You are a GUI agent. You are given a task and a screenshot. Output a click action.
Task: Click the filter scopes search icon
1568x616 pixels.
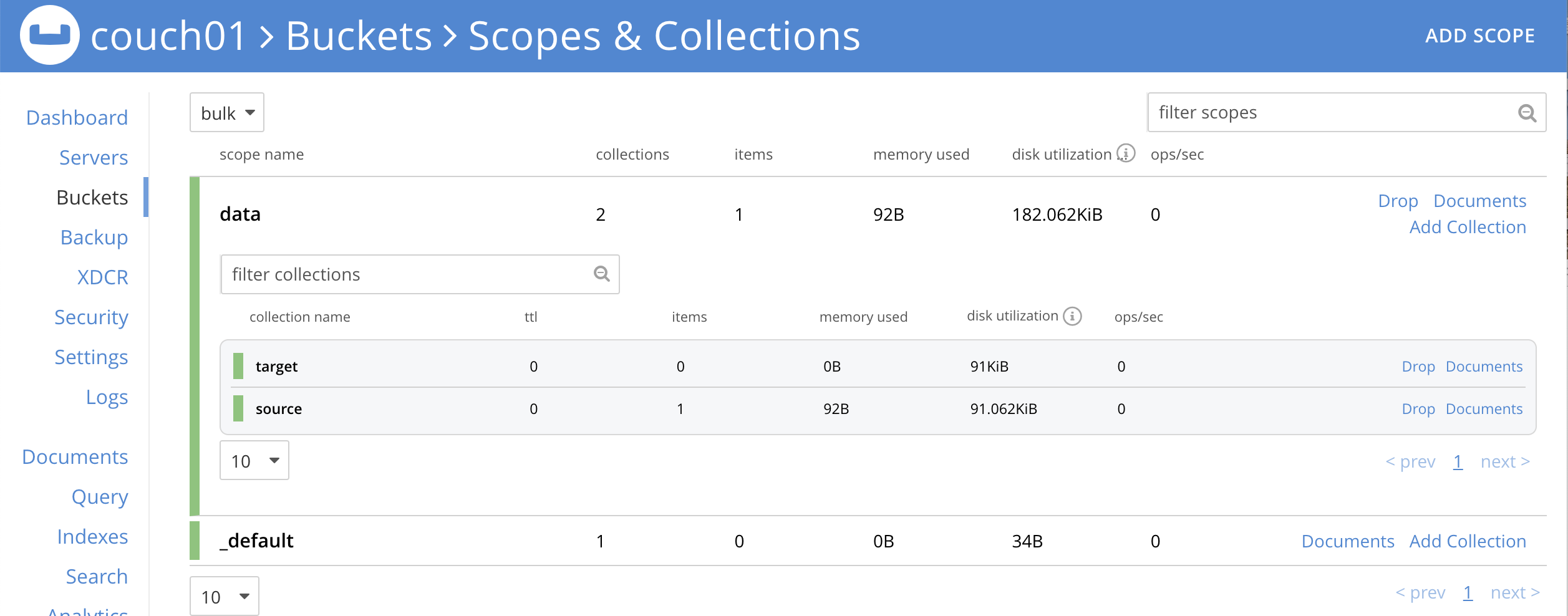tap(1526, 113)
